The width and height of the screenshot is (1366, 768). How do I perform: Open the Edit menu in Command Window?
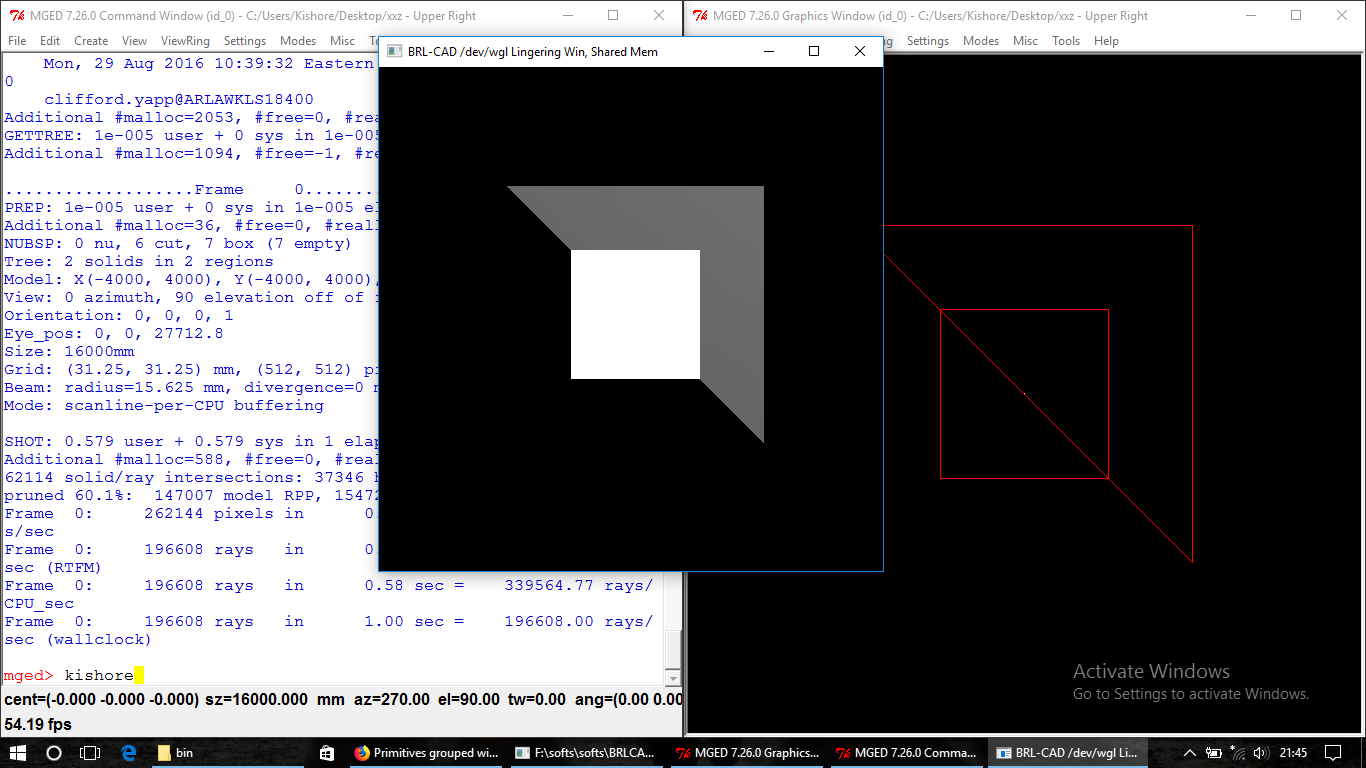[x=50, y=41]
